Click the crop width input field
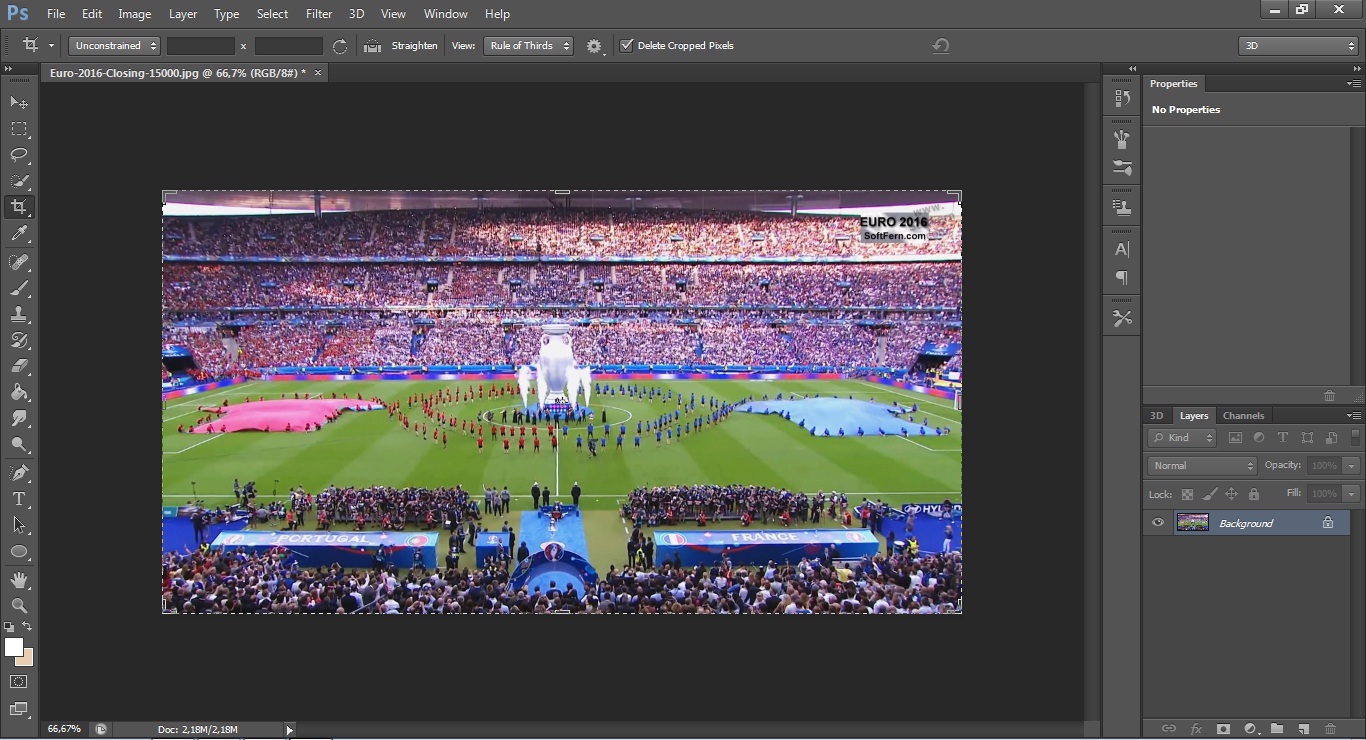Viewport: 1366px width, 740px height. pyautogui.click(x=200, y=46)
